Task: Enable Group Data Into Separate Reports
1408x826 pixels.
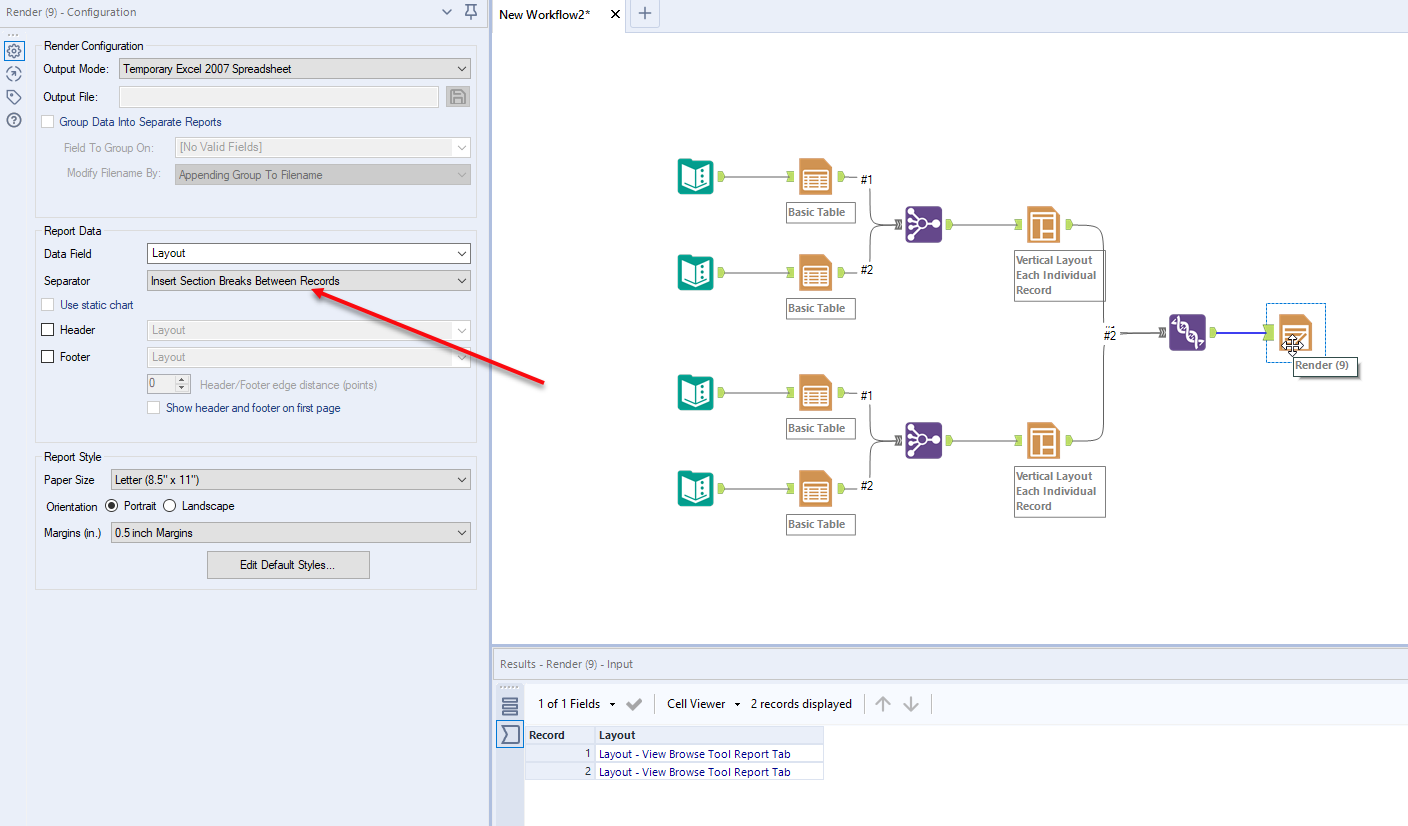Action: pos(46,121)
